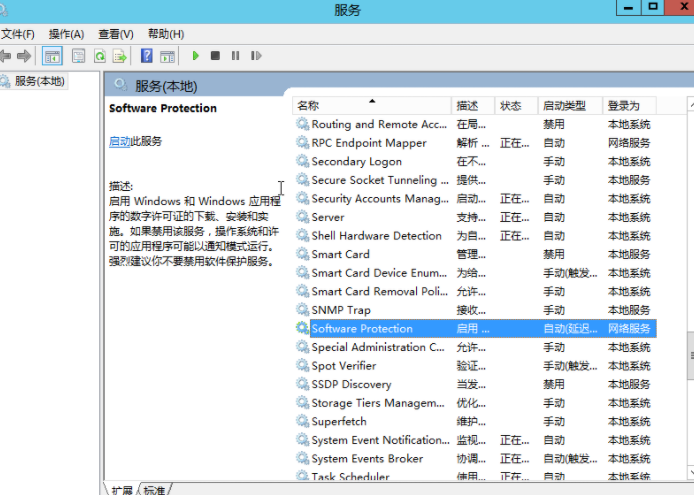Click the blue Help question-mark icon
This screenshot has width=694, height=495.
[x=147, y=56]
